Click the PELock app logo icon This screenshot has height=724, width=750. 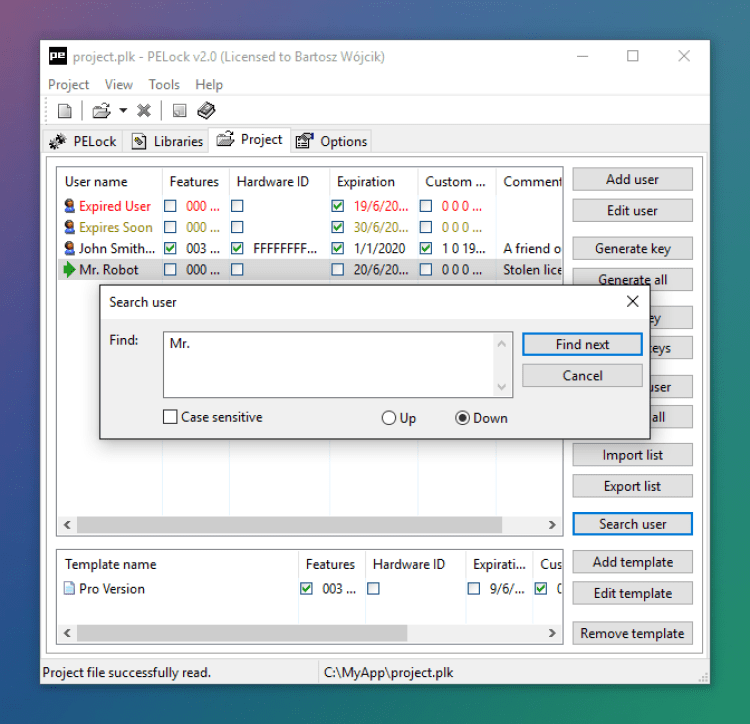58,56
